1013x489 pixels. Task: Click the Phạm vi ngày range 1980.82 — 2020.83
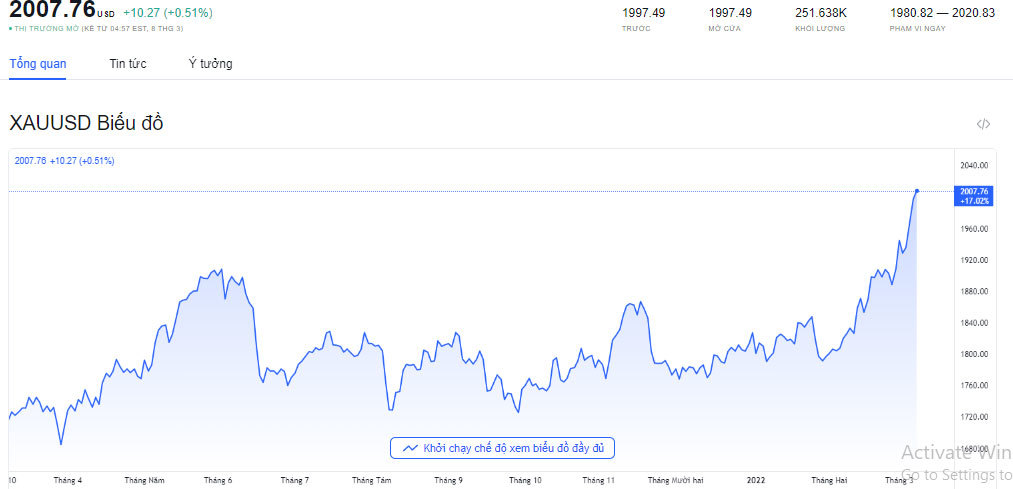[x=942, y=13]
